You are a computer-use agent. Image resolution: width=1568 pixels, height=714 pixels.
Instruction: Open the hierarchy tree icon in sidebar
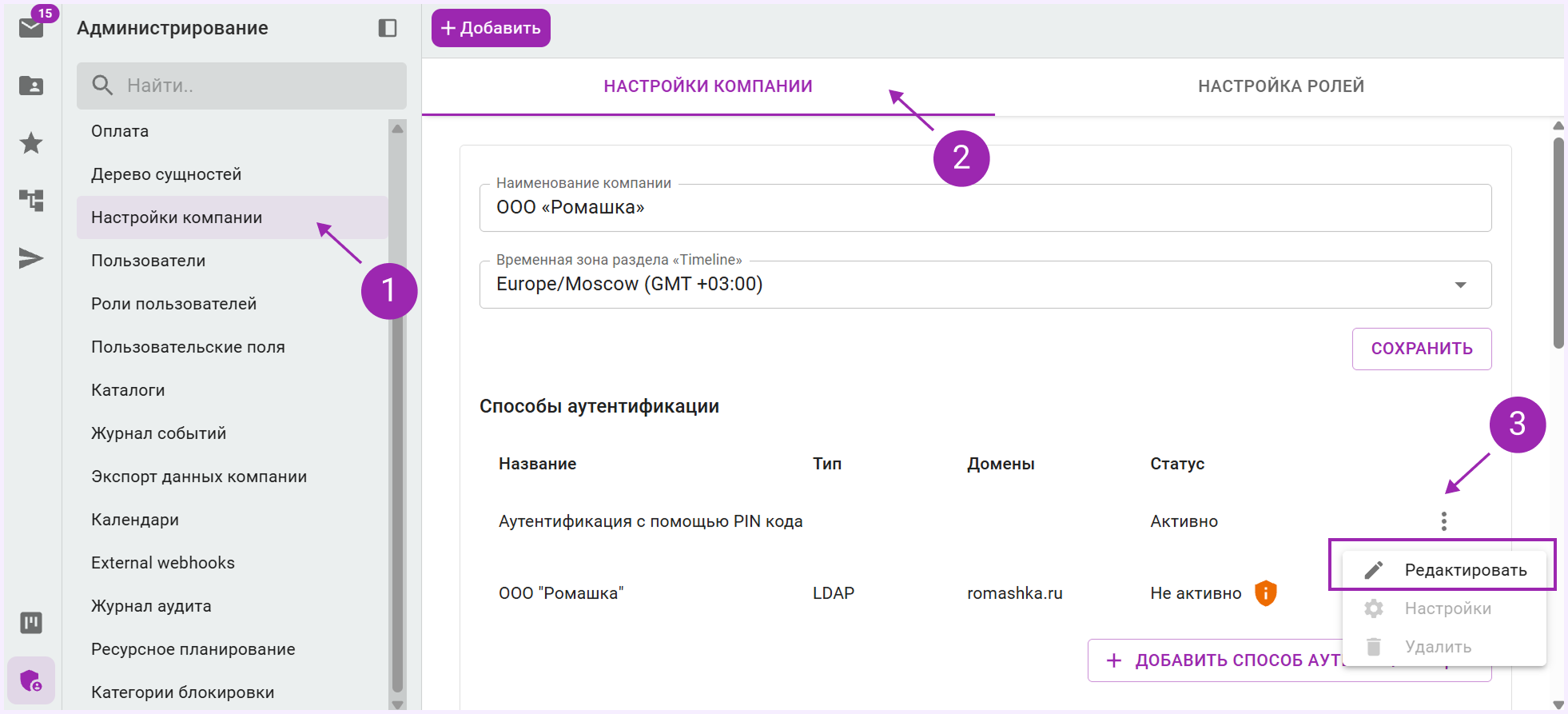click(x=31, y=200)
